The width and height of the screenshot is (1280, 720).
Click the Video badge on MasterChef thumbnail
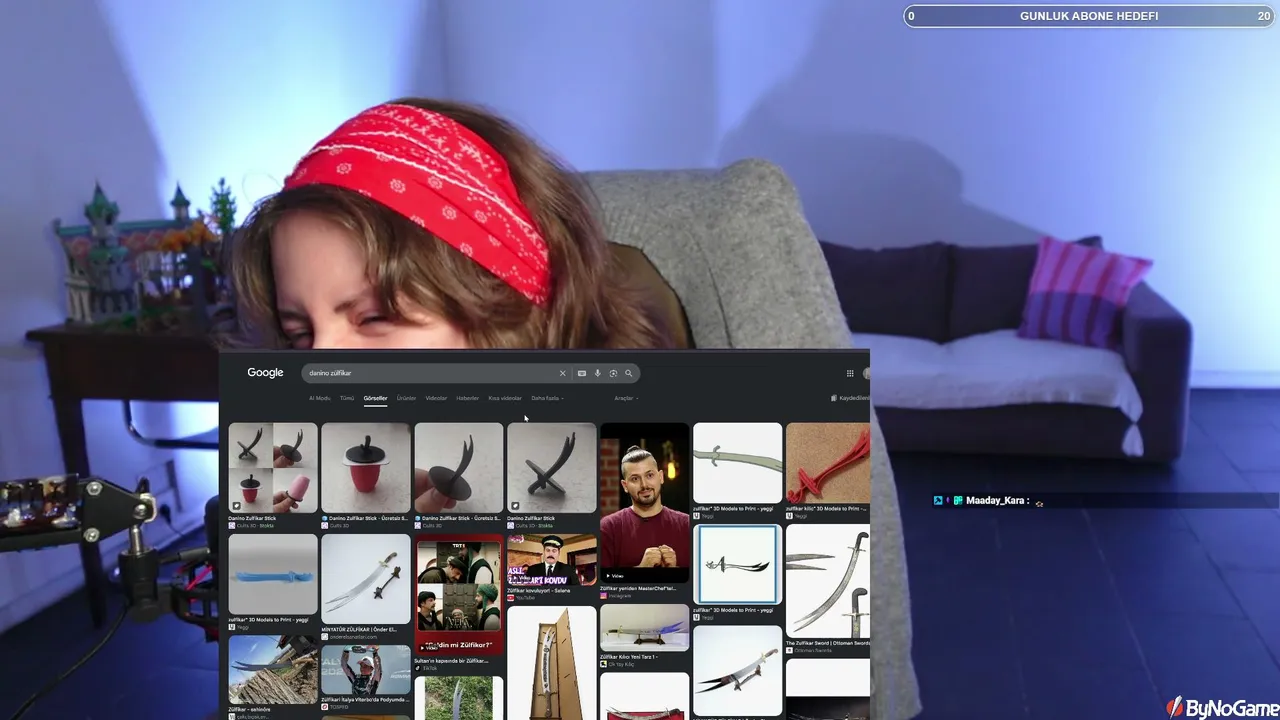pos(614,576)
